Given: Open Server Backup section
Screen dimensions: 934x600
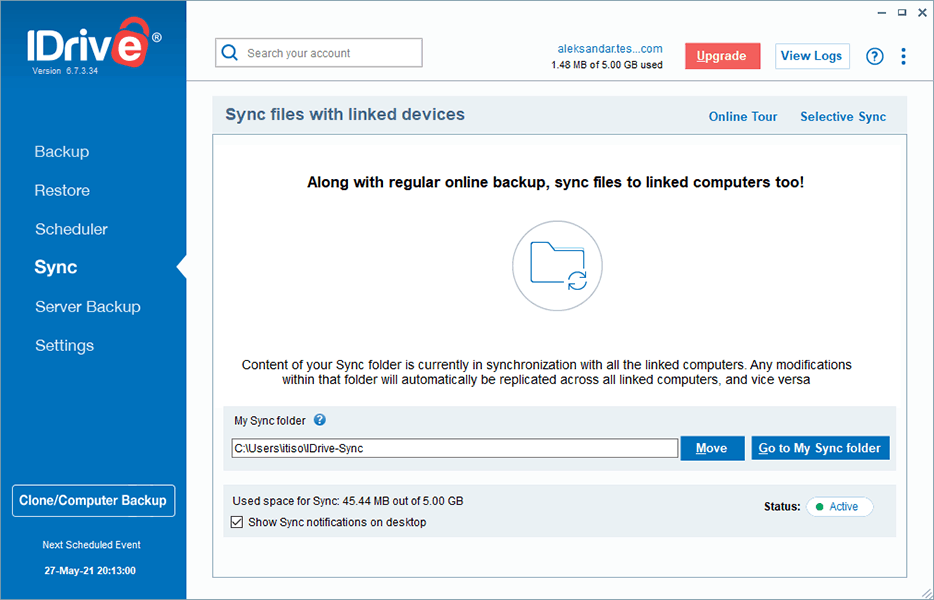Looking at the screenshot, I should click(x=88, y=306).
